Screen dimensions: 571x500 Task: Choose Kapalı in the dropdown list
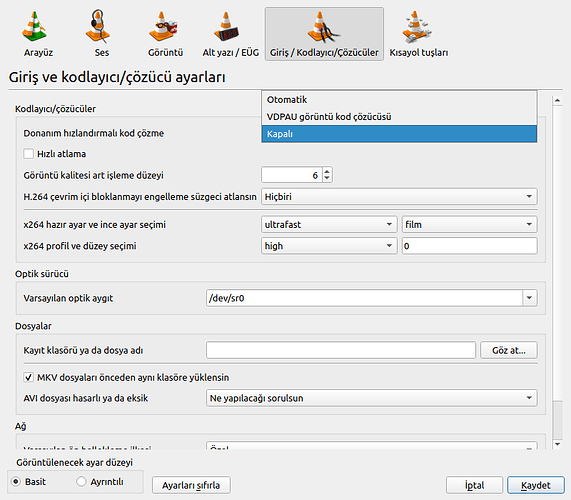click(399, 134)
